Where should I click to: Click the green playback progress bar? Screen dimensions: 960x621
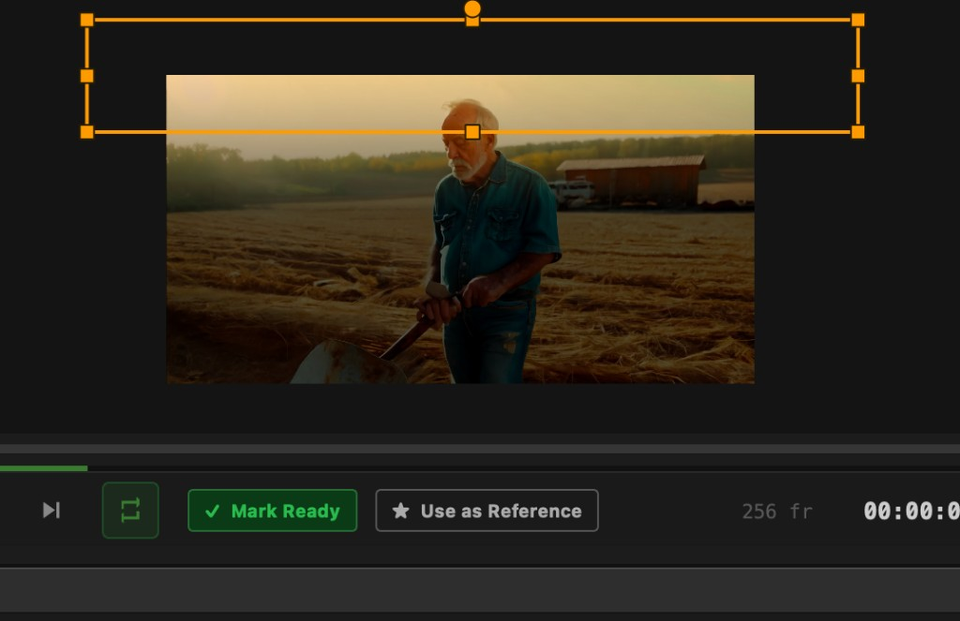(43, 469)
